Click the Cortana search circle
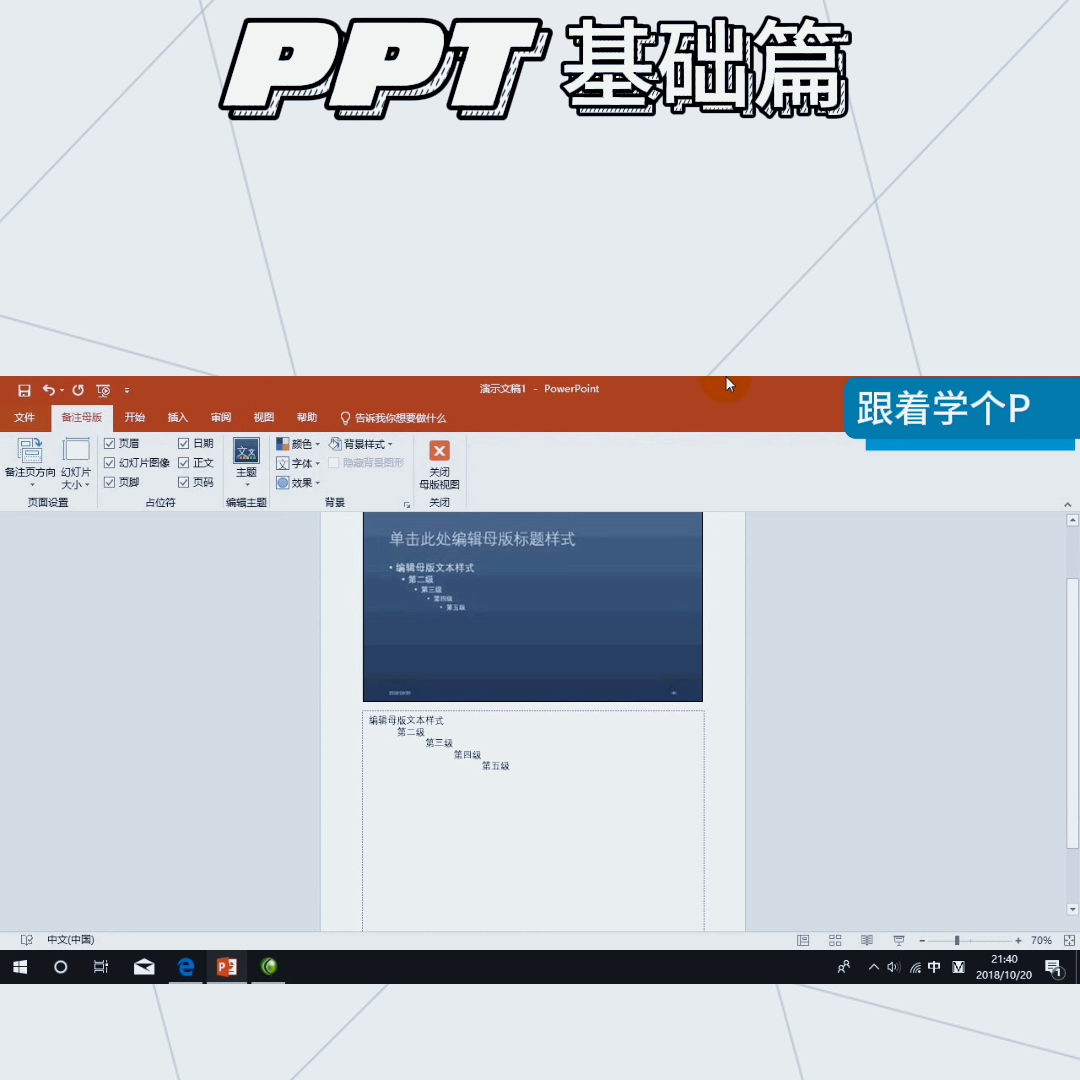The image size is (1080, 1080). click(x=61, y=967)
